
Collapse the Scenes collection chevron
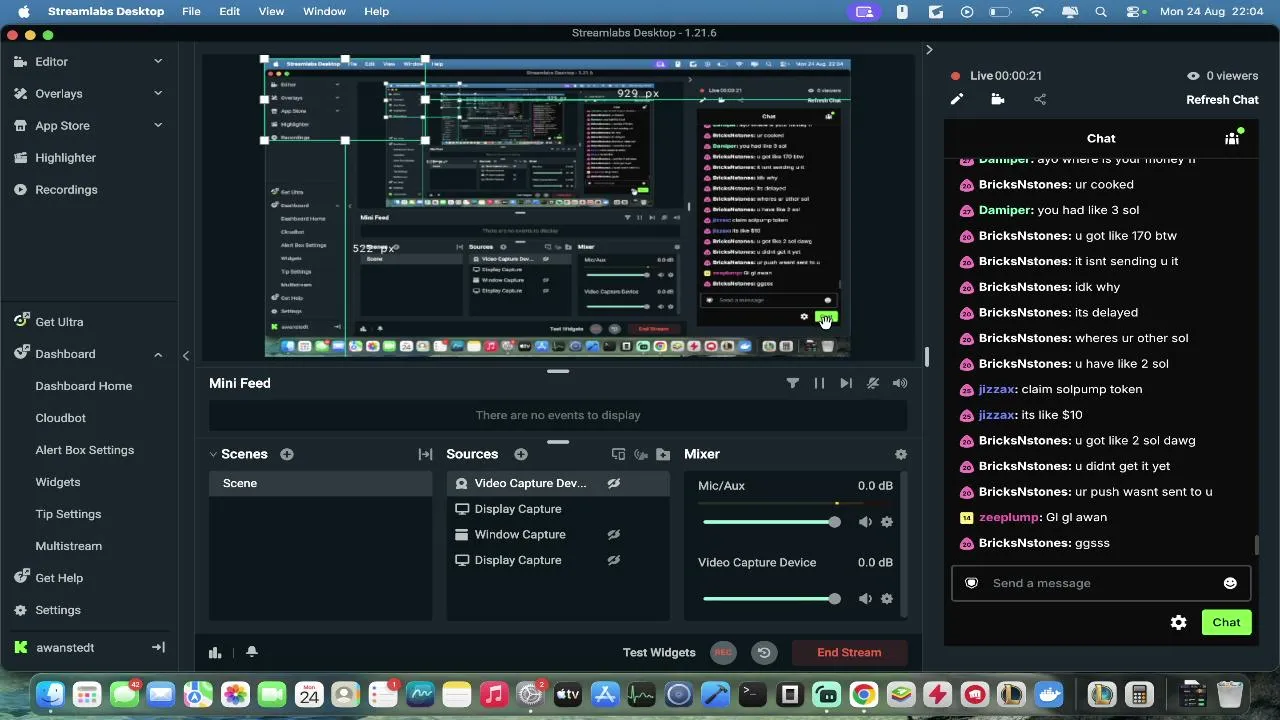point(213,454)
